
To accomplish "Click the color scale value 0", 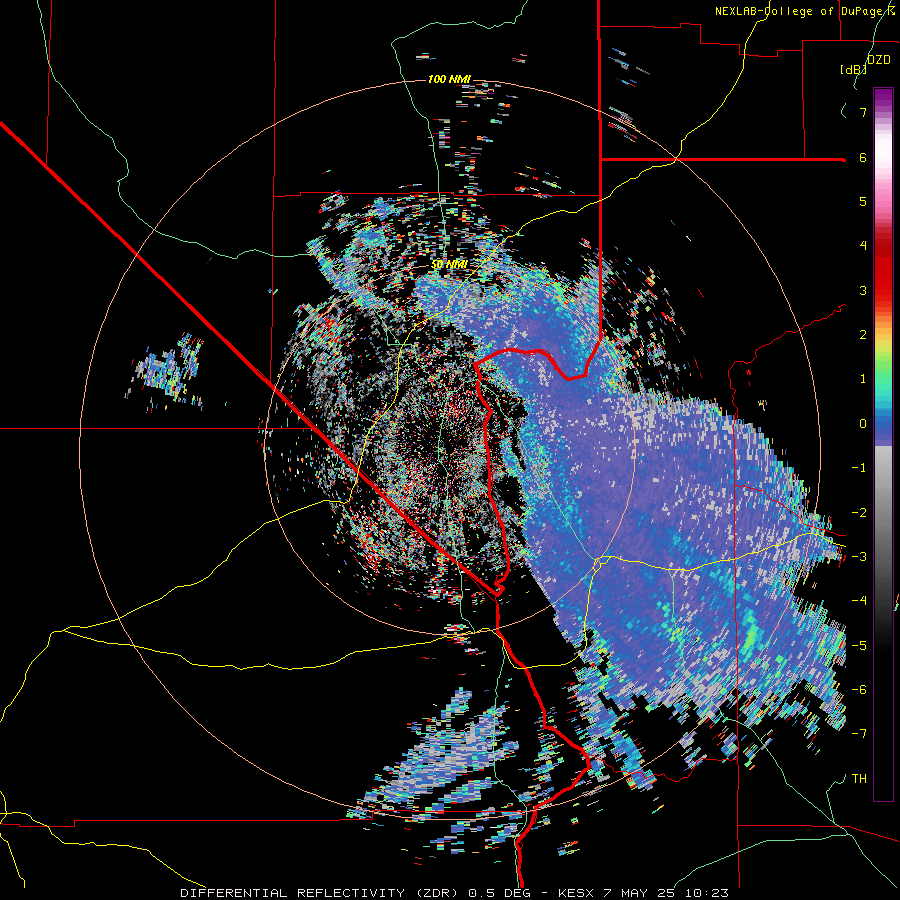I will pos(863,424).
